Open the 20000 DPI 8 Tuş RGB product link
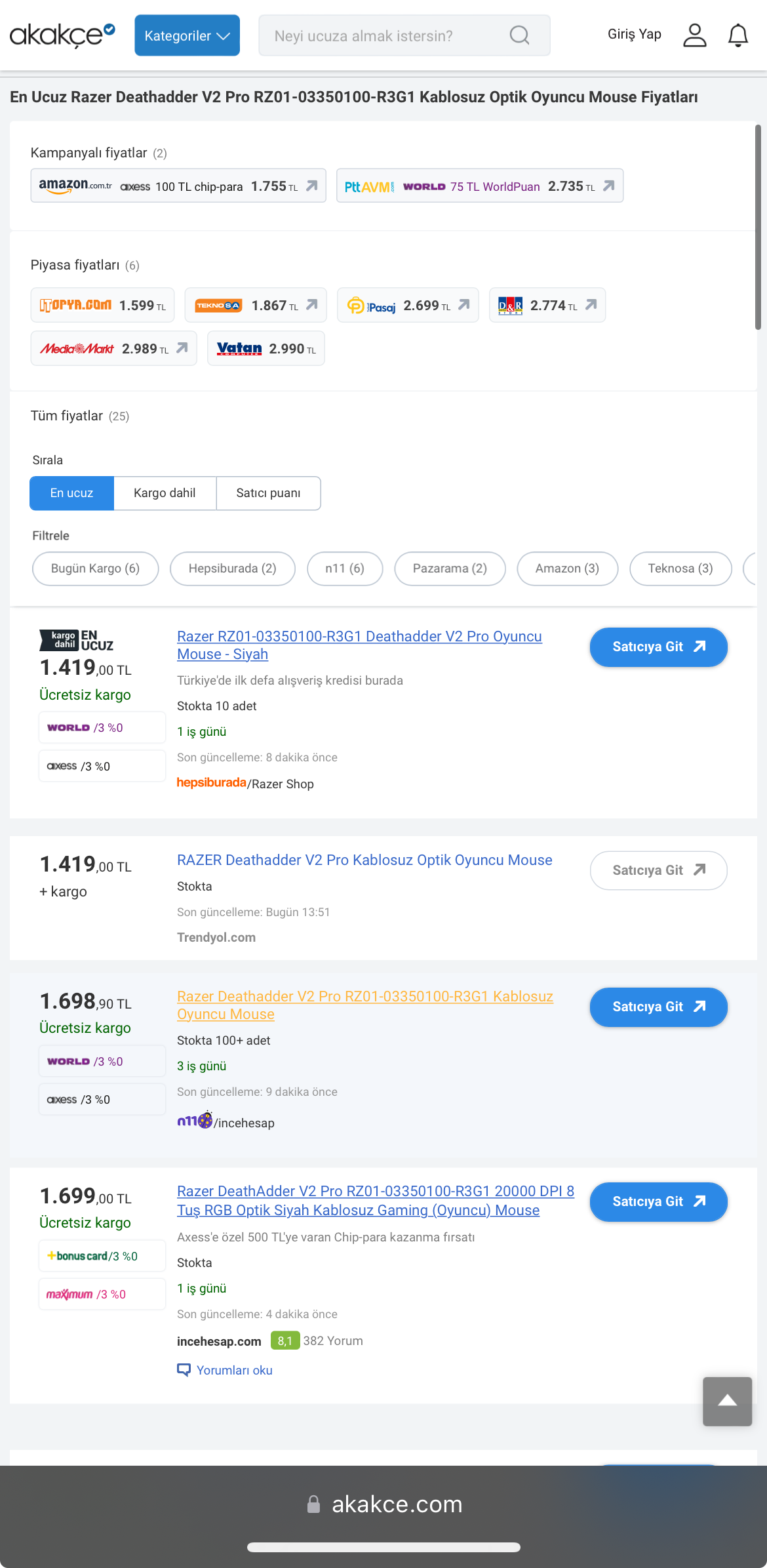 point(376,1201)
